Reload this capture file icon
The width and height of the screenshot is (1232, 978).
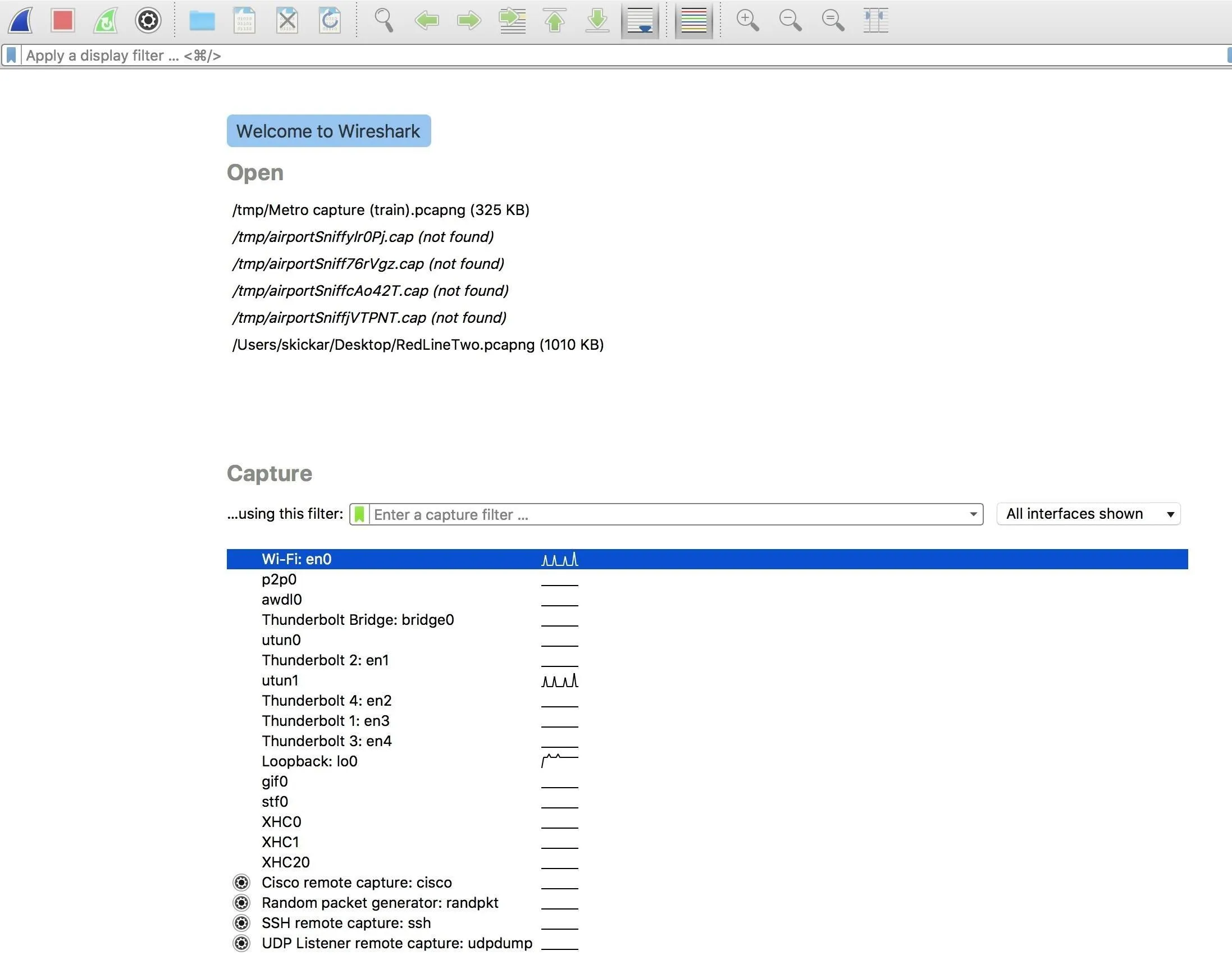[x=330, y=21]
